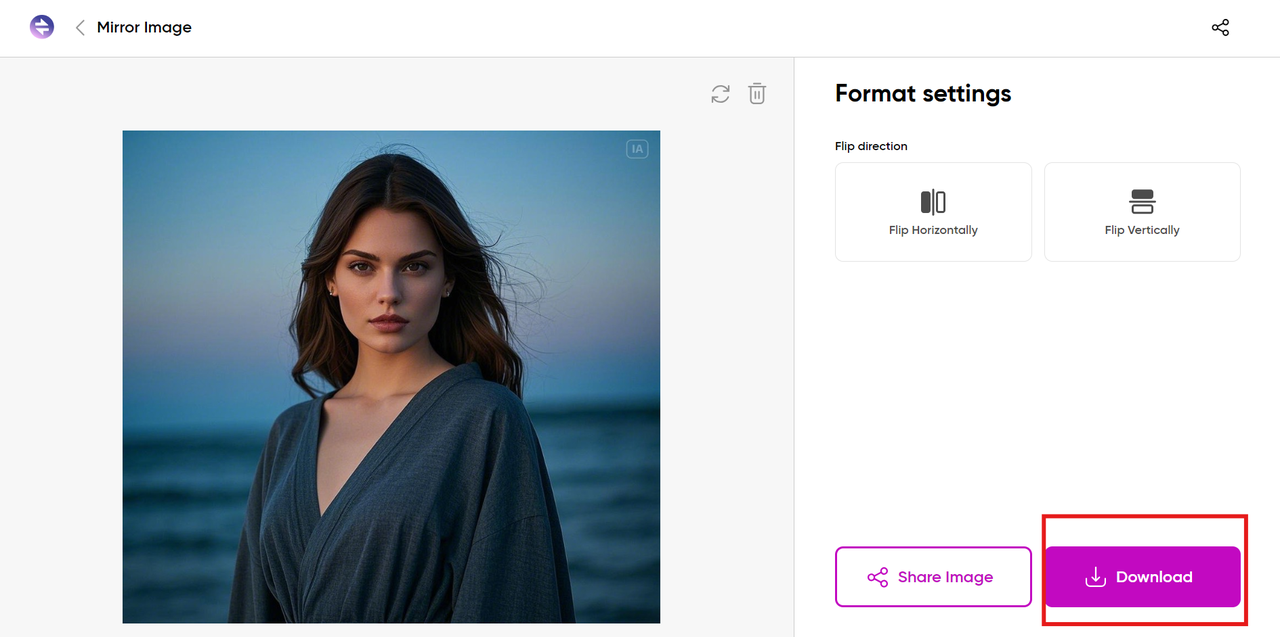Image resolution: width=1280 pixels, height=637 pixels.
Task: Delete the image using the trash icon
Action: tap(757, 94)
